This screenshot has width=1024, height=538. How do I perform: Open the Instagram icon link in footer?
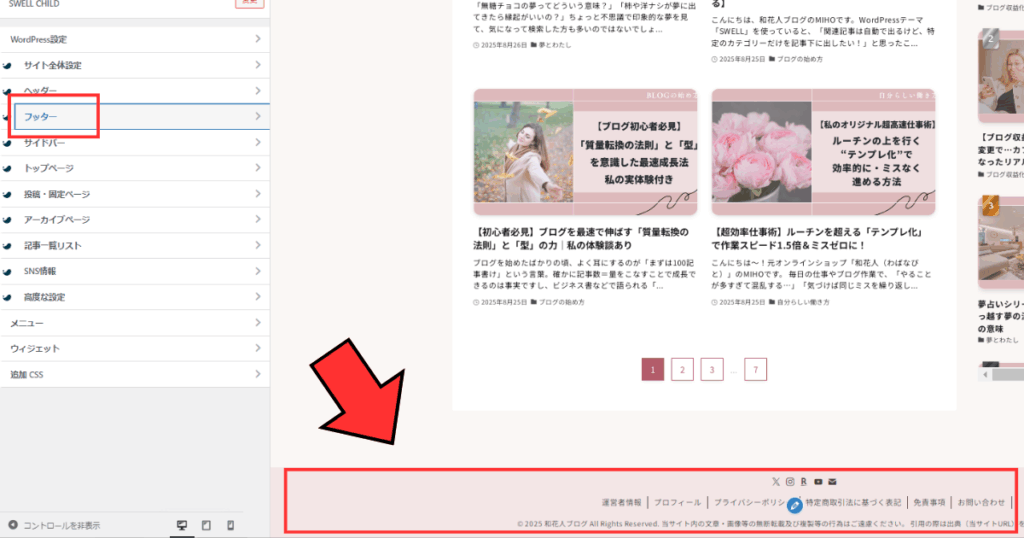pos(789,482)
